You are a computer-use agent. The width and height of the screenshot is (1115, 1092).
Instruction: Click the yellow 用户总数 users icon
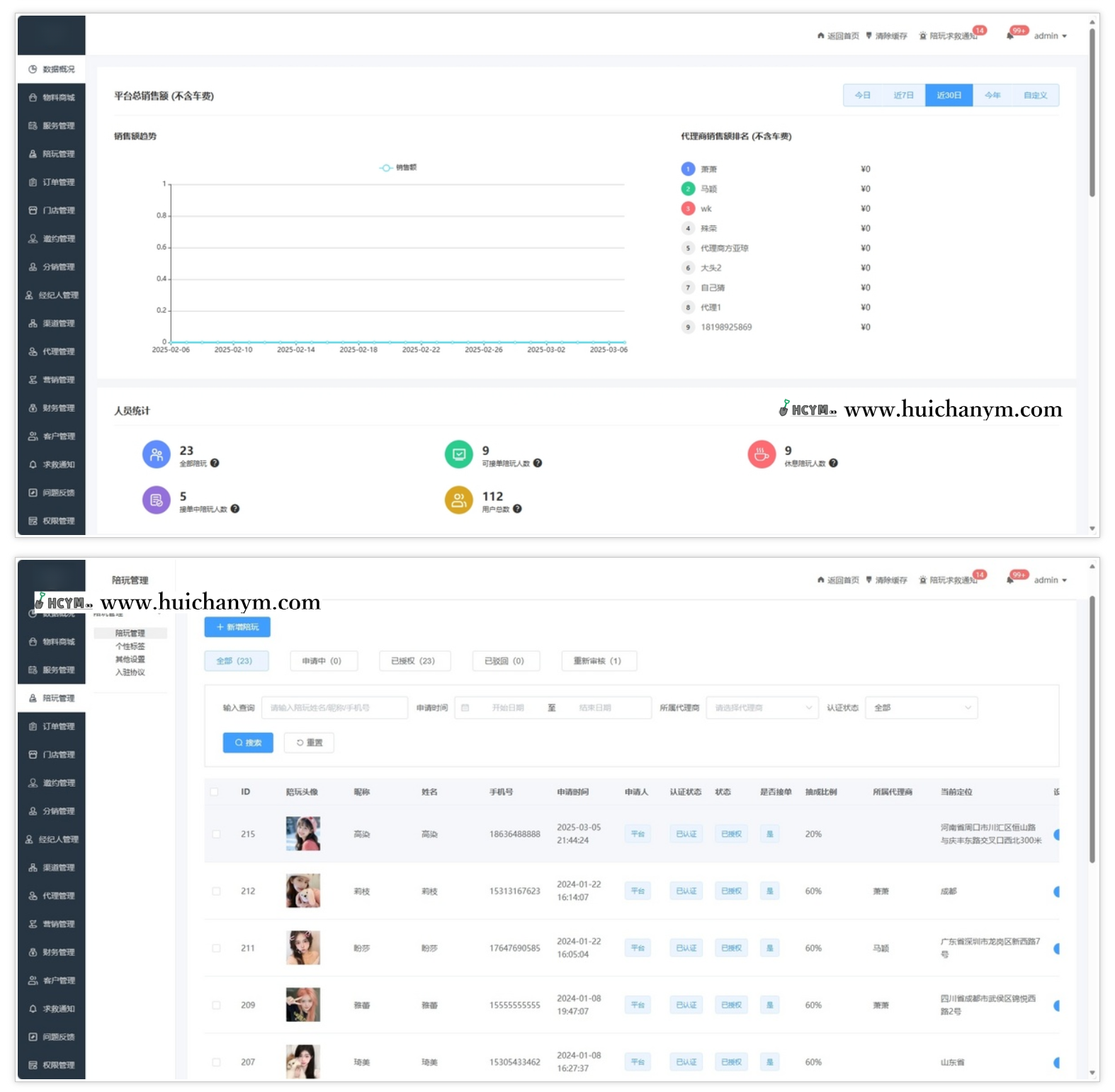[458, 500]
